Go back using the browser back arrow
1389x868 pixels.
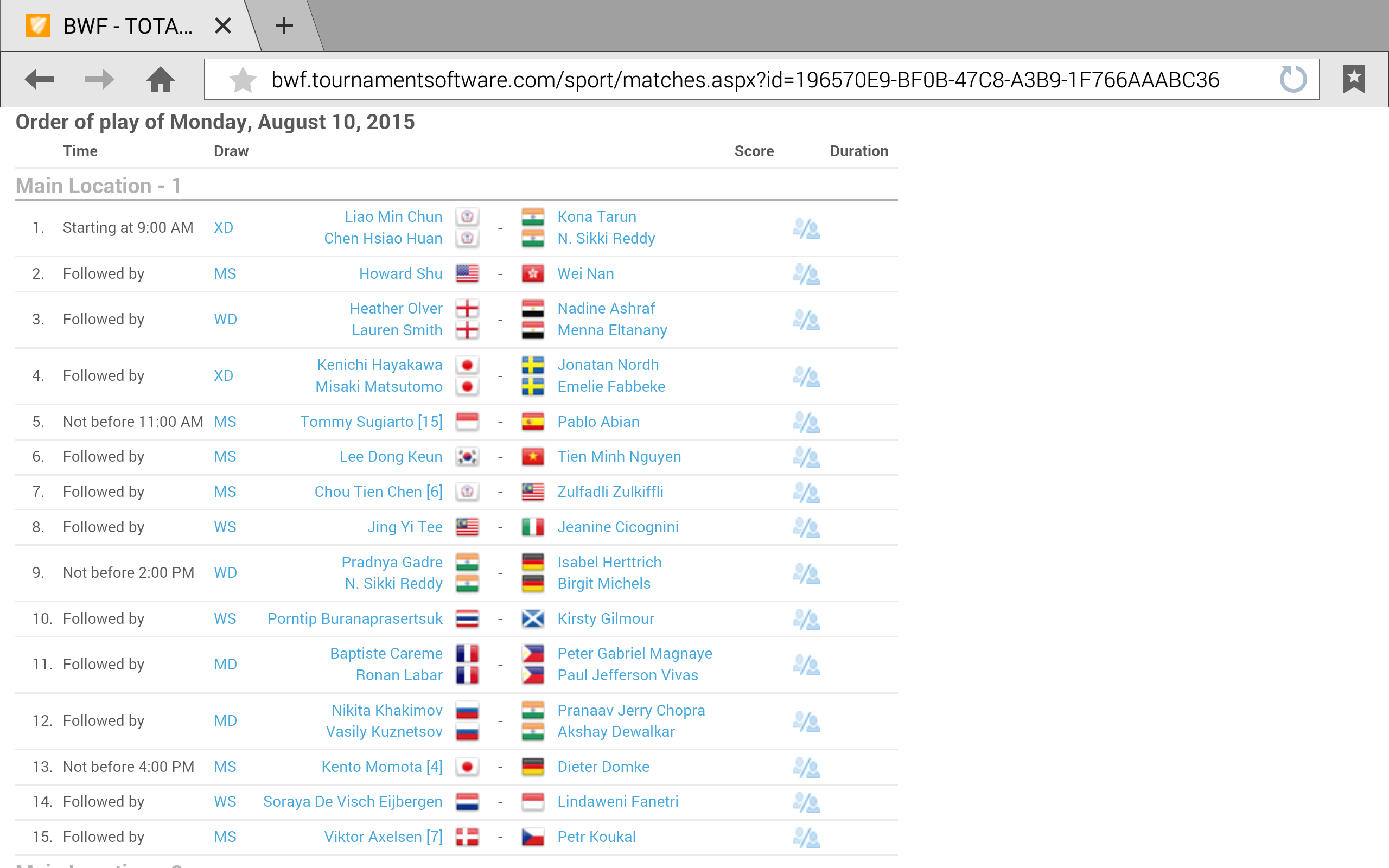pos(39,79)
